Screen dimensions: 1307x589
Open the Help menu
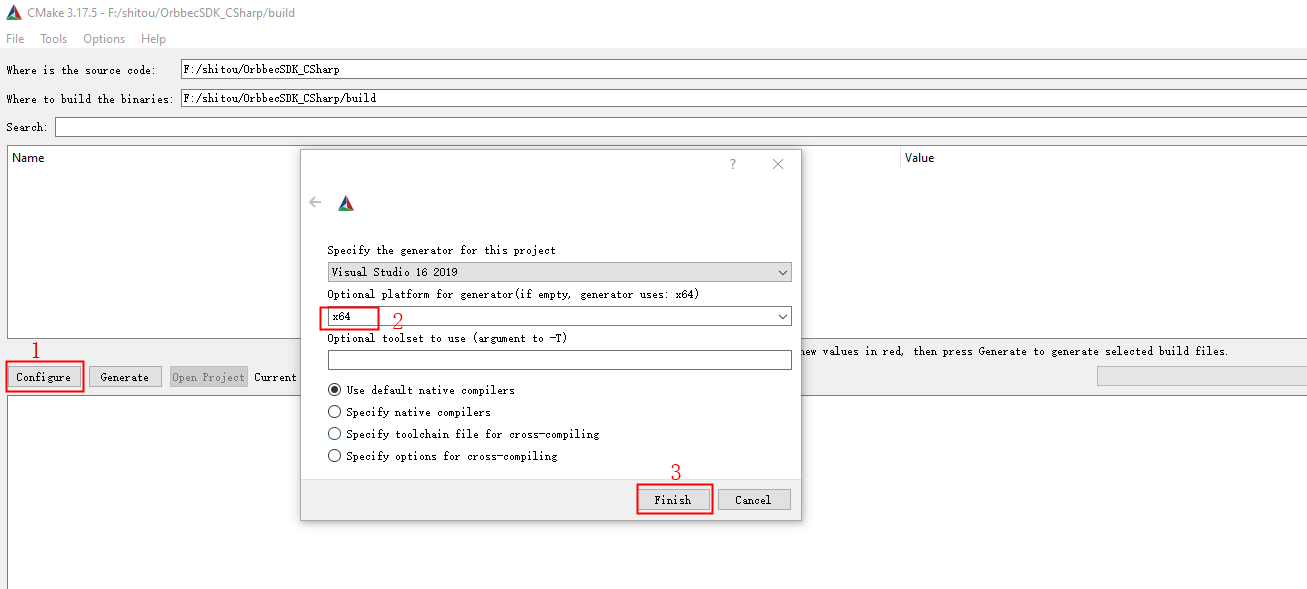coord(153,39)
